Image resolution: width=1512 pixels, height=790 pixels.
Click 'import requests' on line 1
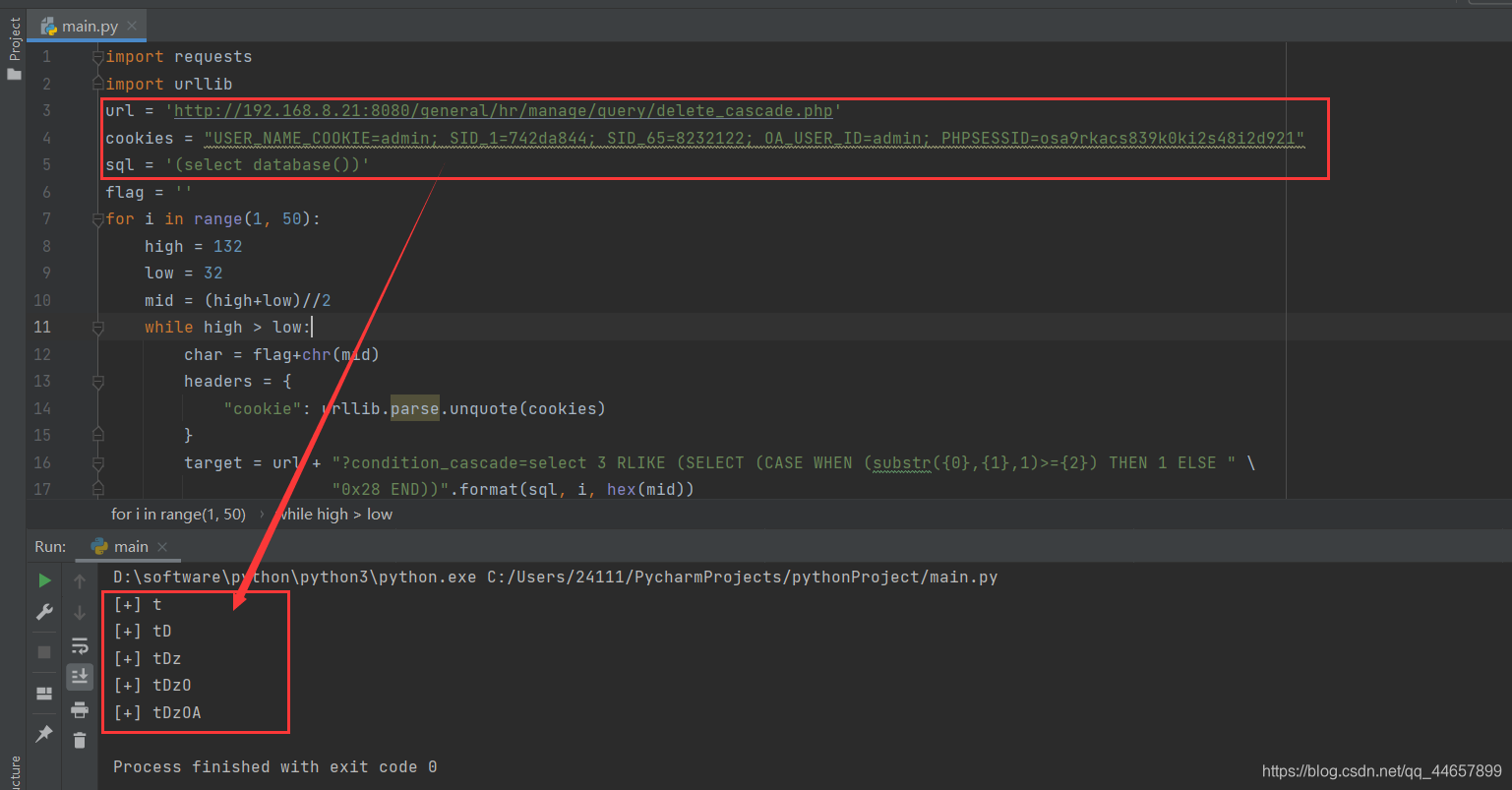pos(179,57)
